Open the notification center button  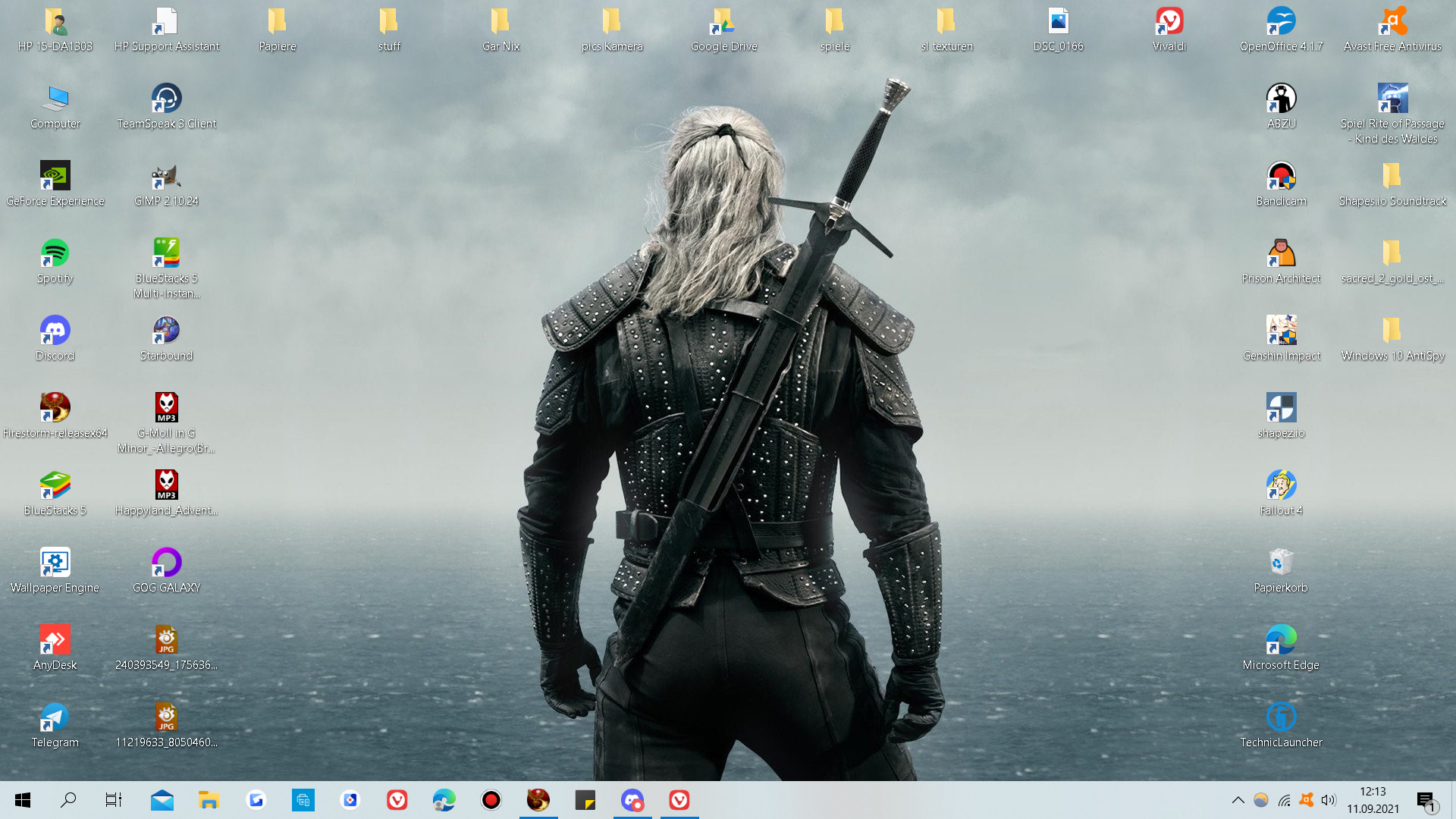(x=1426, y=800)
